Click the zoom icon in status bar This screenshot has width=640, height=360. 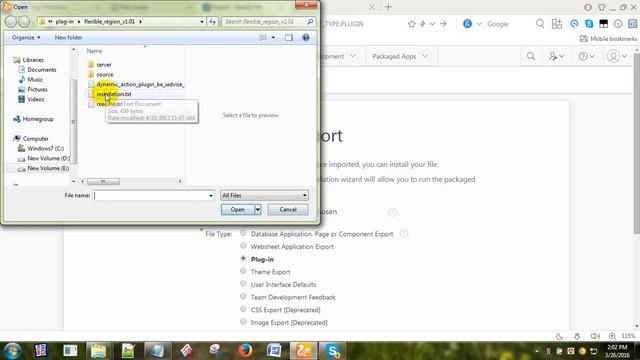pyautogui.click(x=612, y=336)
